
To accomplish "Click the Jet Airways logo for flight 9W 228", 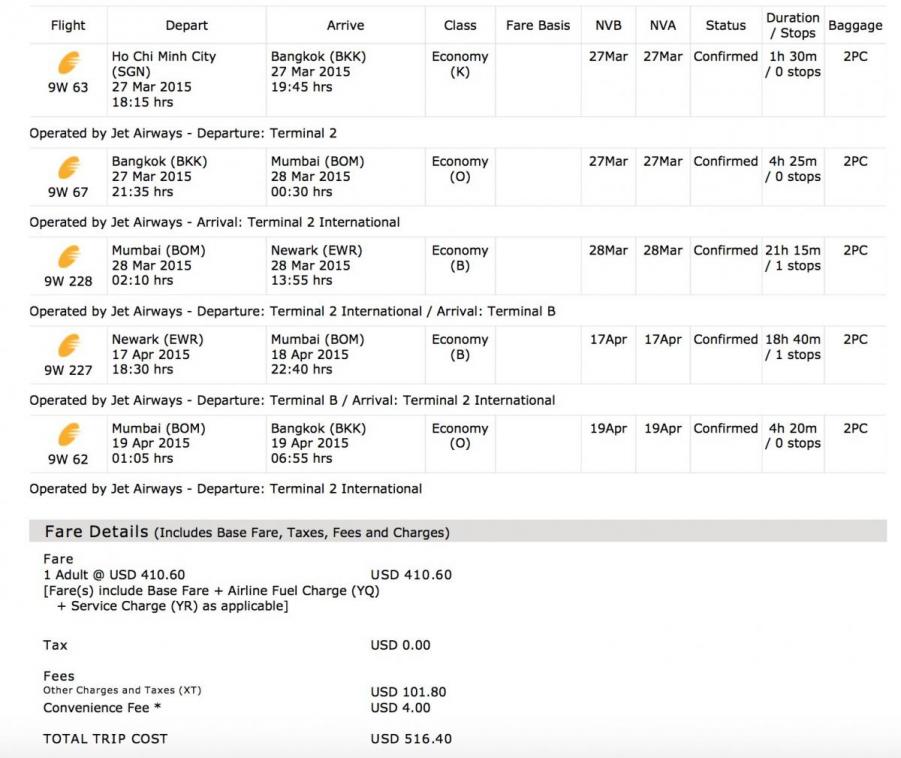I will coord(68,257).
